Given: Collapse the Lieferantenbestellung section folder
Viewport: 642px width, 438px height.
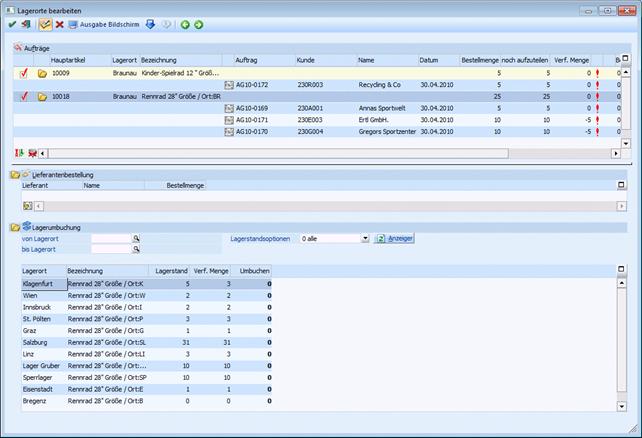Looking at the screenshot, I should point(15,174).
